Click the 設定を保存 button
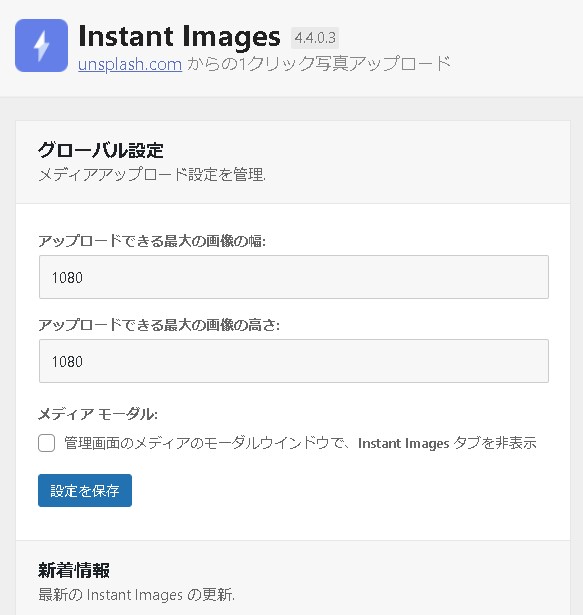 coord(85,490)
